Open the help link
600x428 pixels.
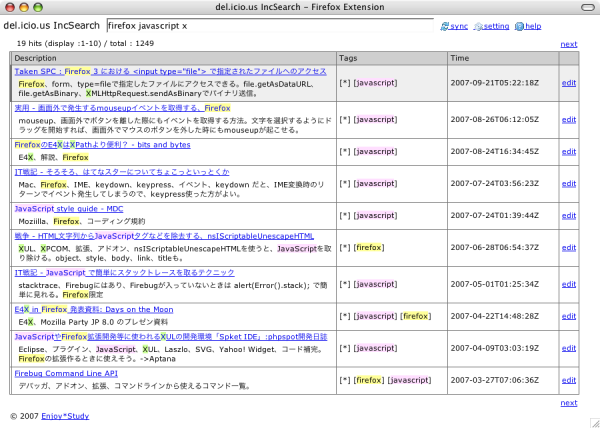point(533,26)
